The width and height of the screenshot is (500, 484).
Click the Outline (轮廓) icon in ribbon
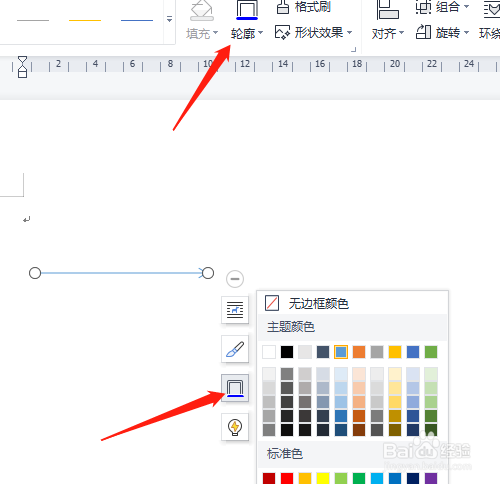click(247, 10)
